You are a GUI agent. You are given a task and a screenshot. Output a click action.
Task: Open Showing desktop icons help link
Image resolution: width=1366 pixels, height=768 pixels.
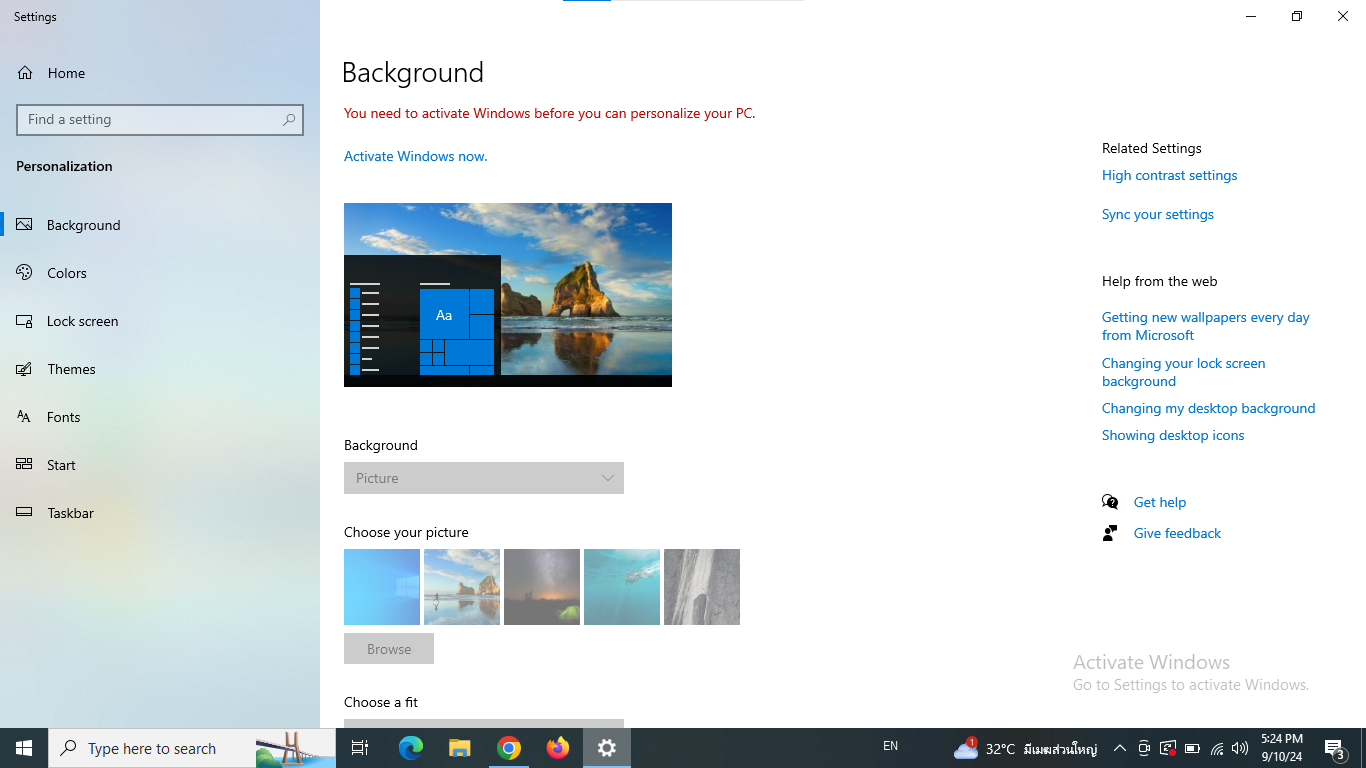click(x=1173, y=435)
